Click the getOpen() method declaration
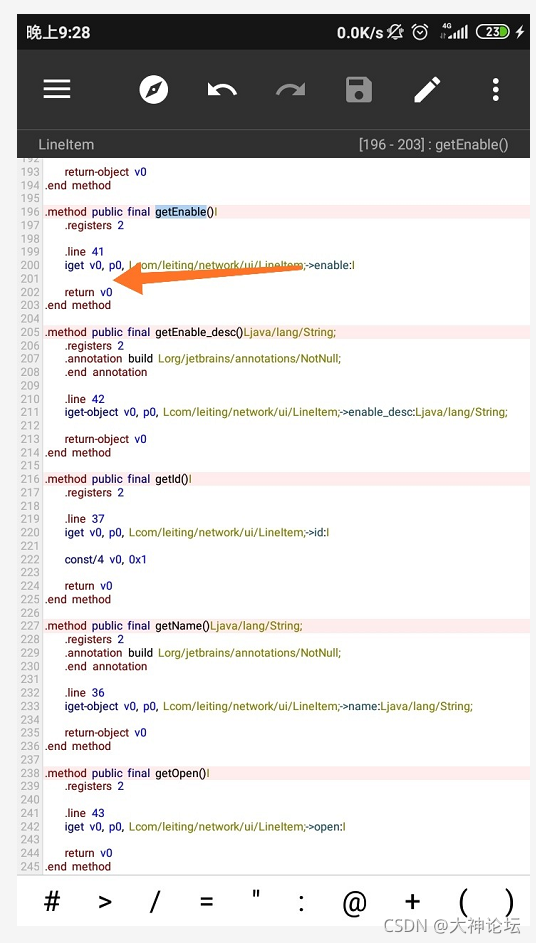Viewport: 536px width, 943px height. tap(127, 773)
